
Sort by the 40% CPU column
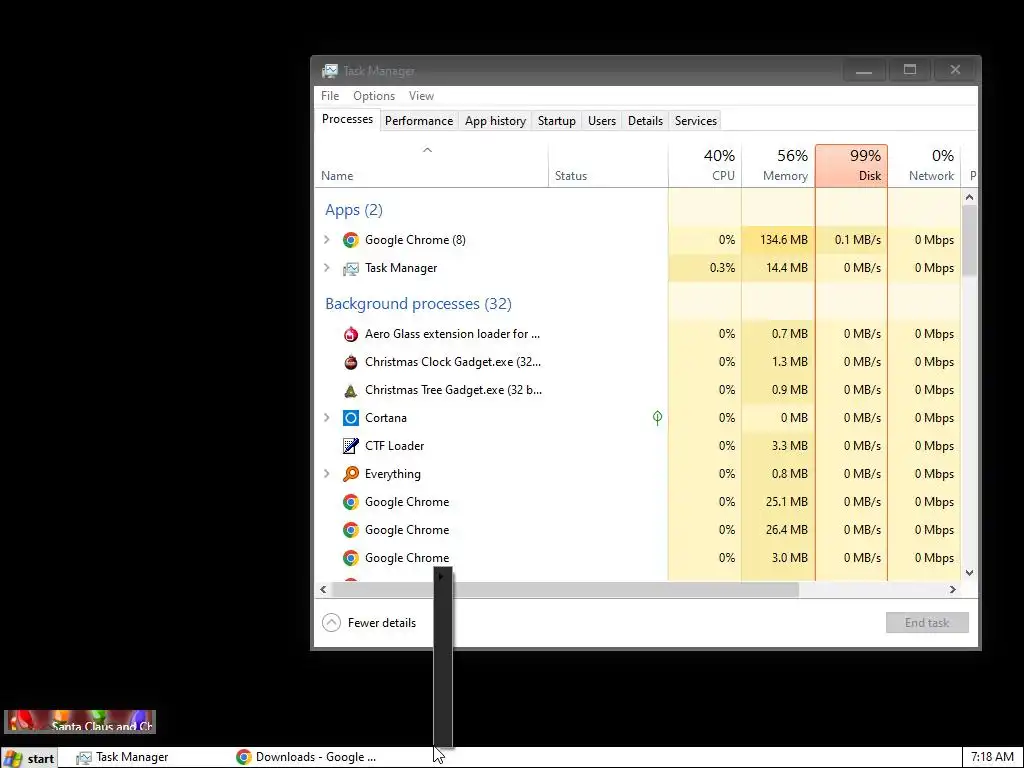point(705,166)
